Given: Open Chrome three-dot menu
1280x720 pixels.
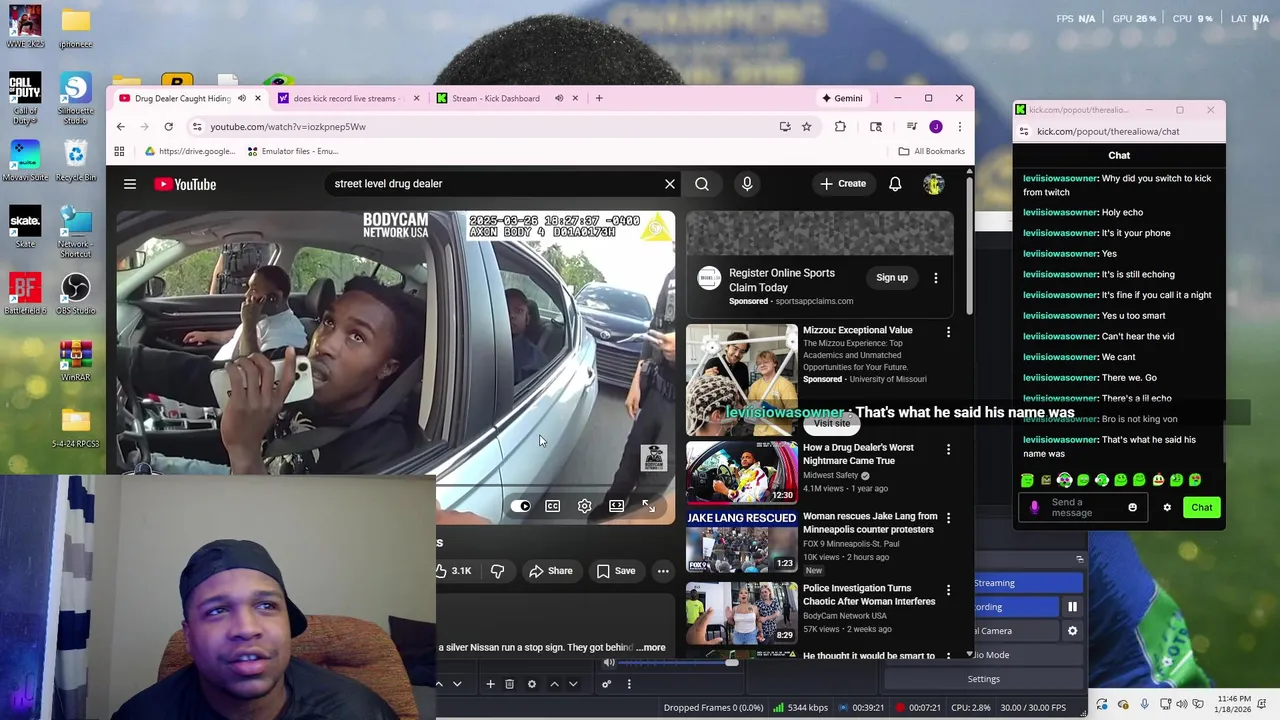Looking at the screenshot, I should click(x=959, y=127).
